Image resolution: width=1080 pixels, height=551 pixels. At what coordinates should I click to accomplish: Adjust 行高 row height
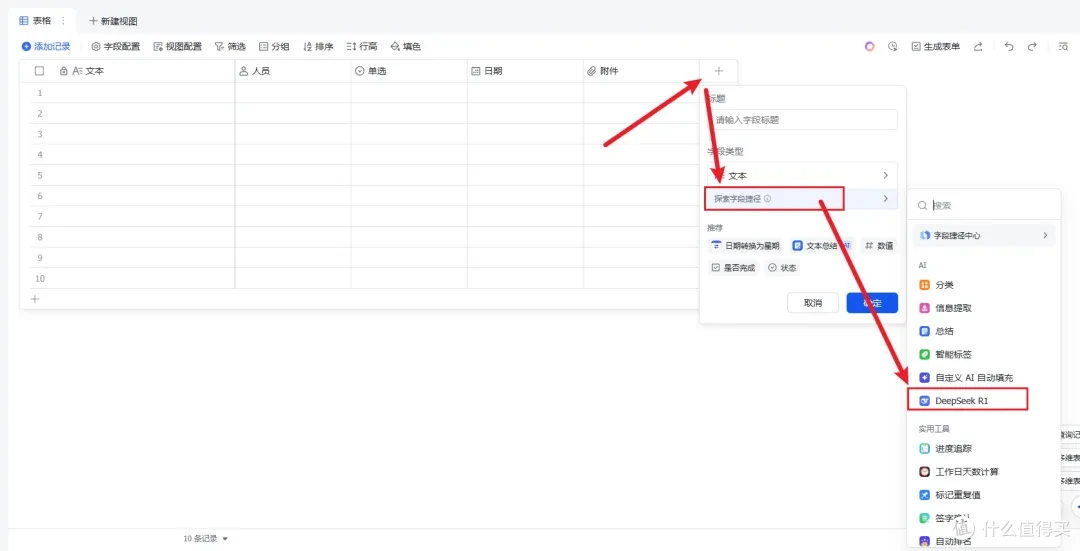click(x=362, y=46)
